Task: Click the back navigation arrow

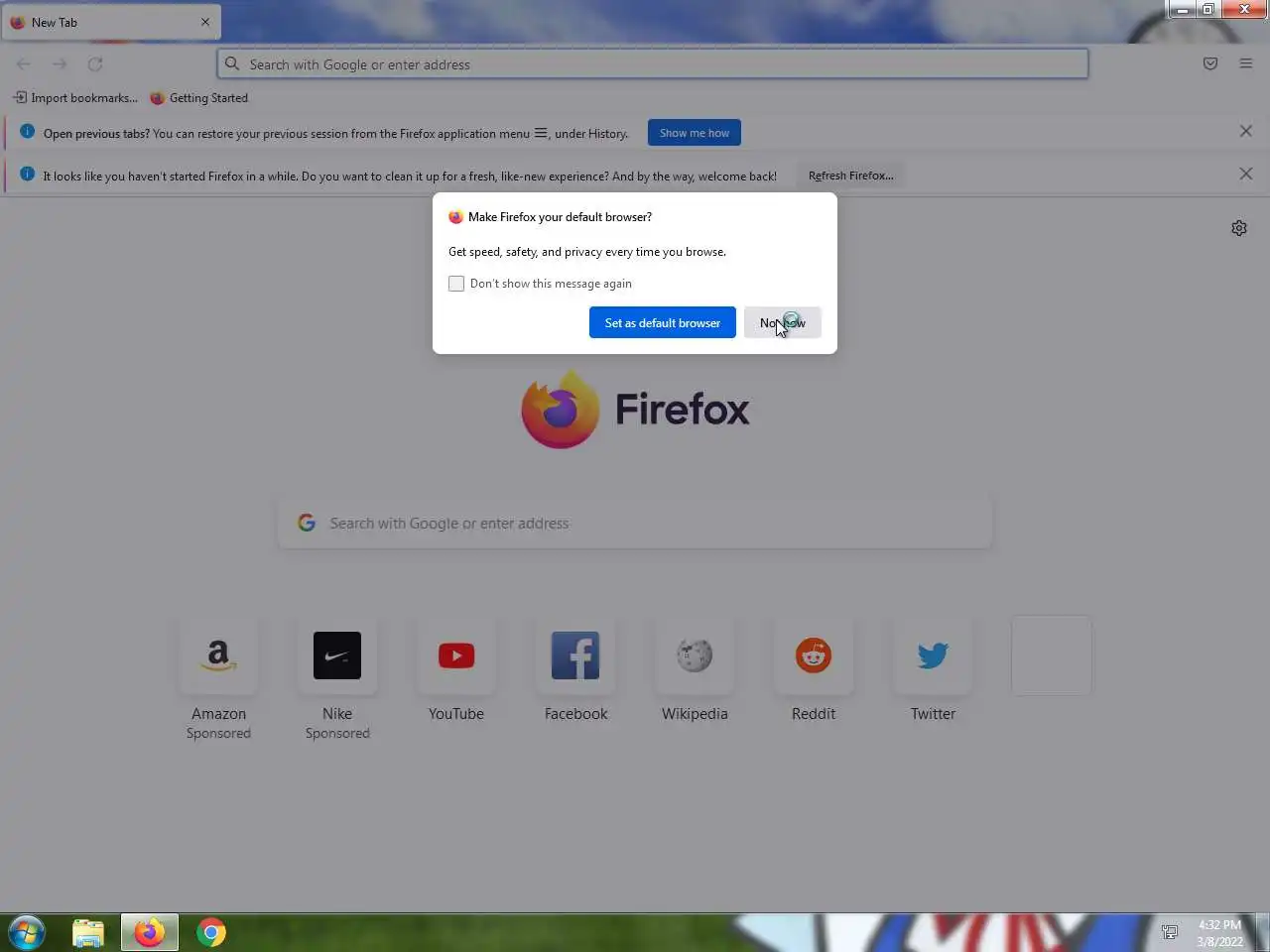Action: pos(24,64)
